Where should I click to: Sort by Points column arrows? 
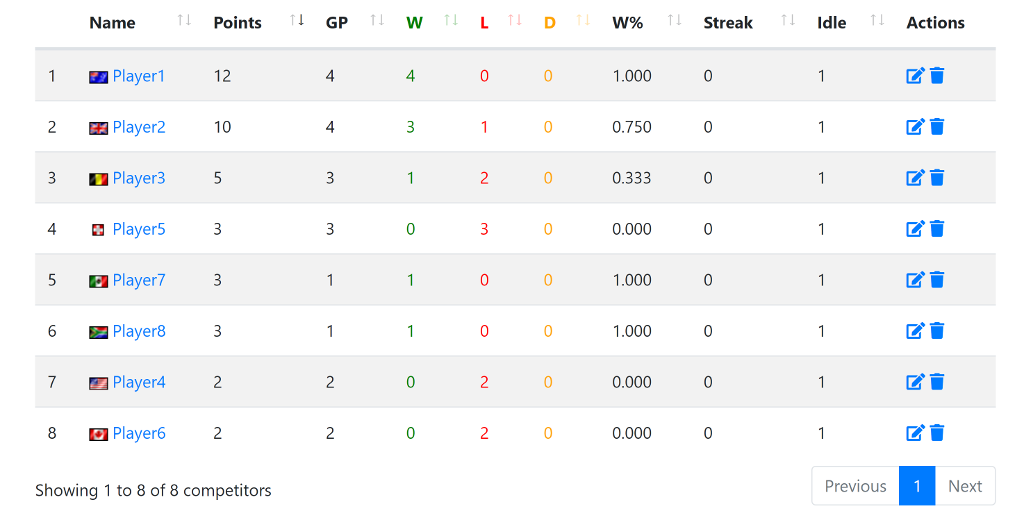coord(297,20)
